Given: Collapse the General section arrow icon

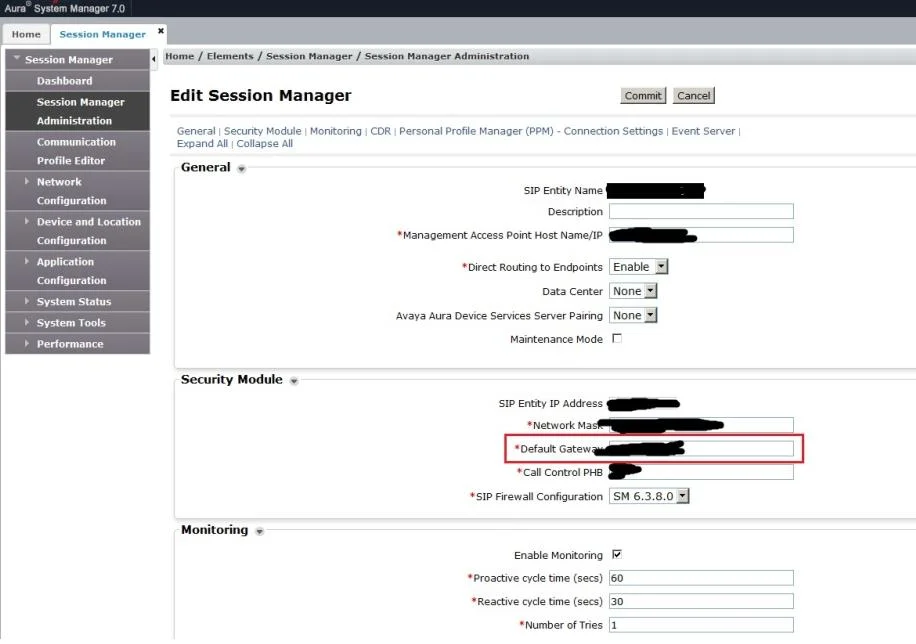Looking at the screenshot, I should 241,169.
